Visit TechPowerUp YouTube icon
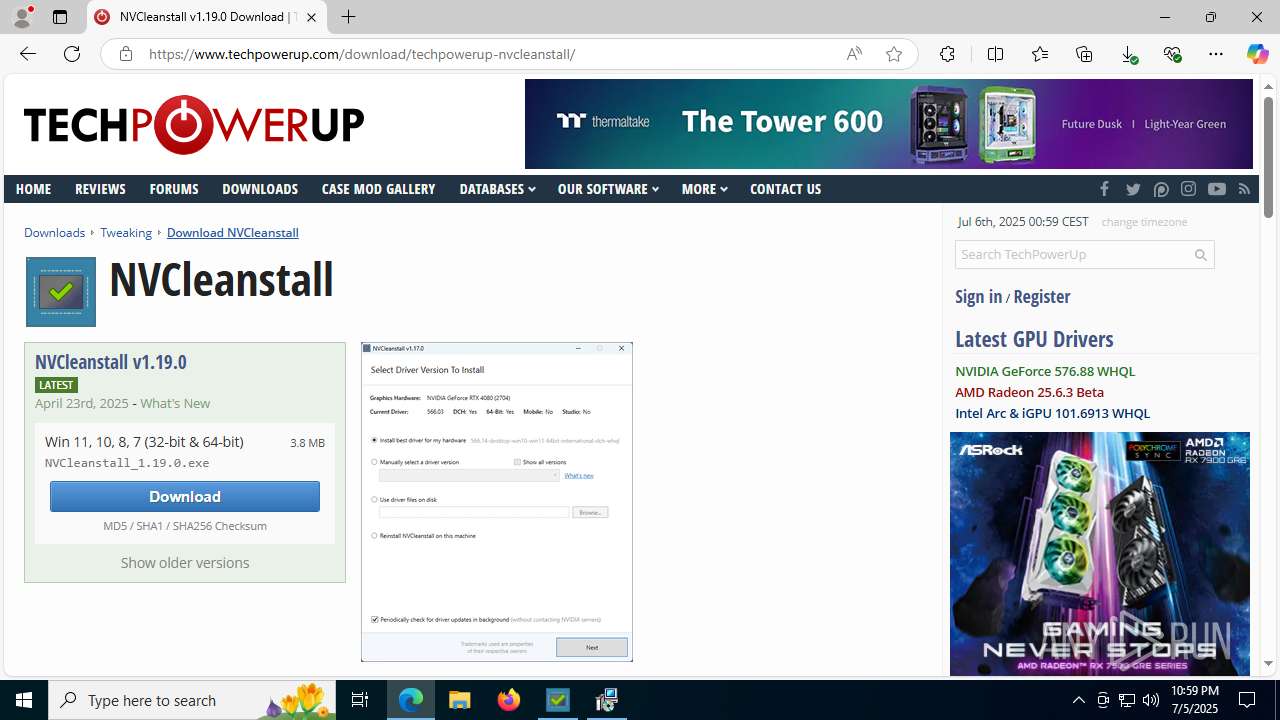The width and height of the screenshot is (1280, 720). tap(1216, 189)
